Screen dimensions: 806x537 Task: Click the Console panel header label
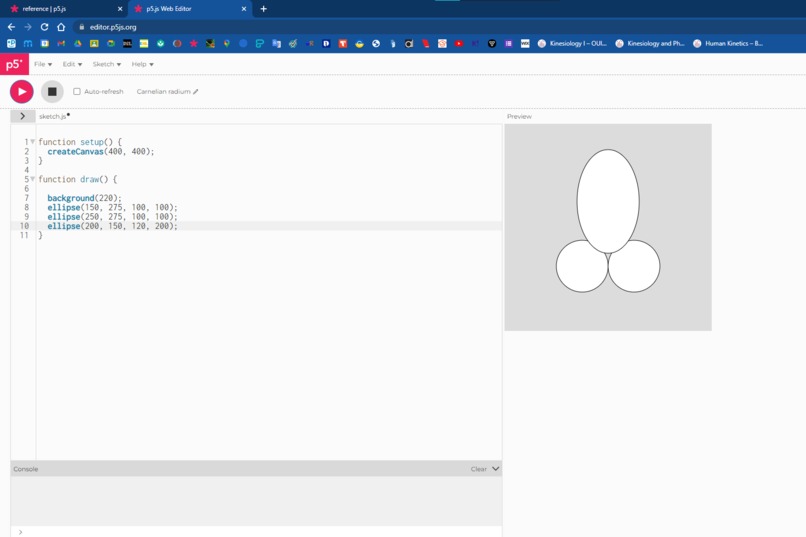26,469
